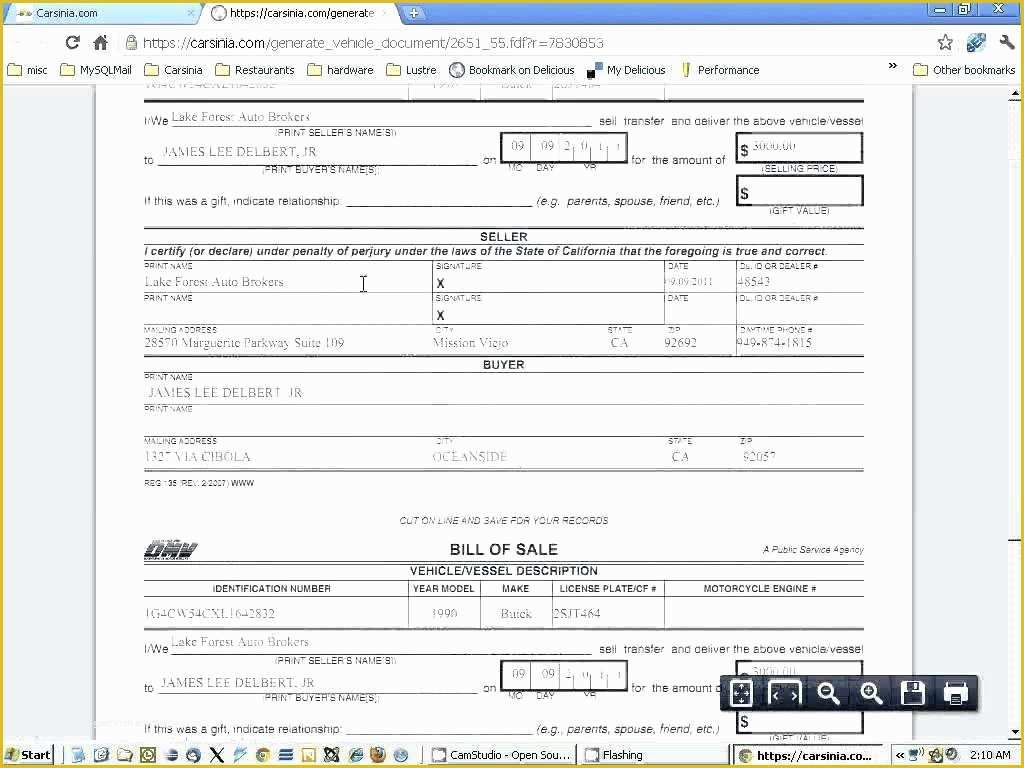The width and height of the screenshot is (1024, 768).
Task: Launch the X icon in Quick Launch
Action: click(x=216, y=755)
